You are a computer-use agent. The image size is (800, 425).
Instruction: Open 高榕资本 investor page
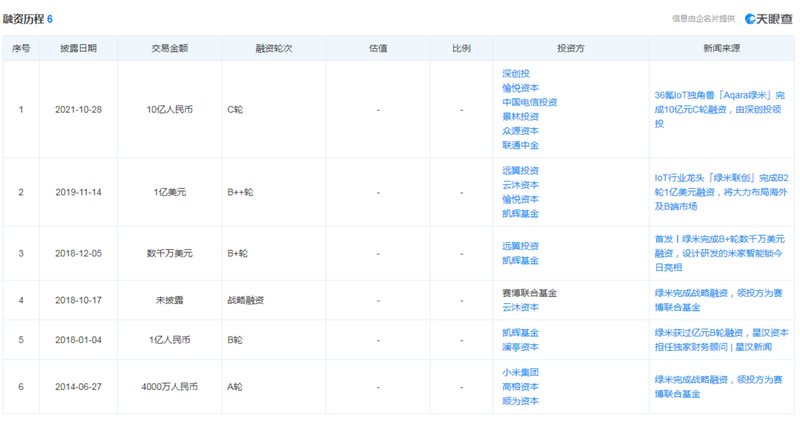pyautogui.click(x=520, y=387)
